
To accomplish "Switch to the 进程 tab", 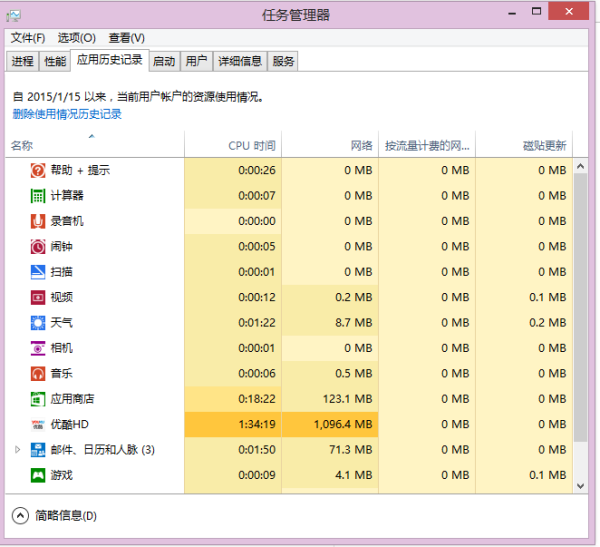I will click(x=22, y=61).
